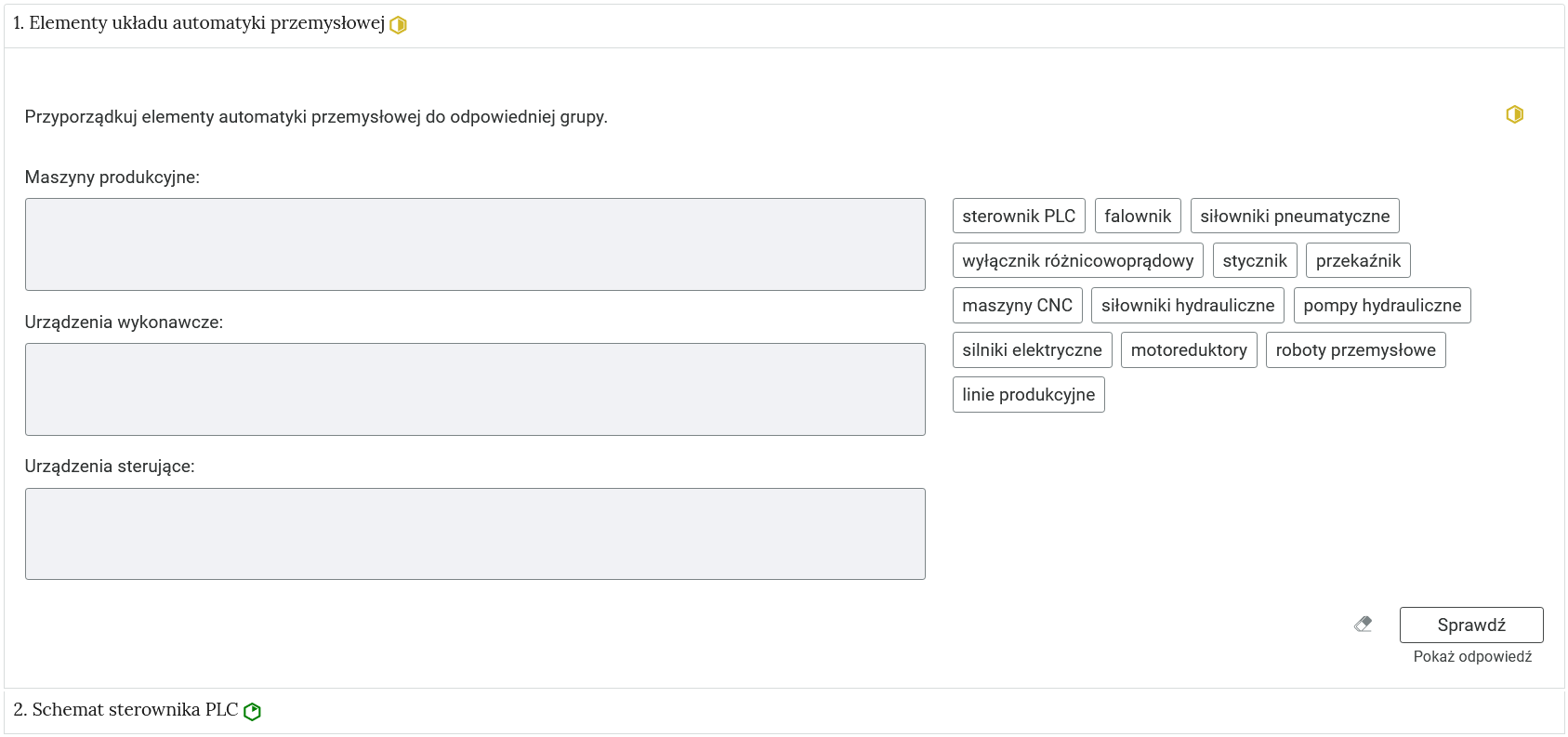Click the stycznik tile
The height and width of the screenshot is (737, 1568).
point(1254,261)
